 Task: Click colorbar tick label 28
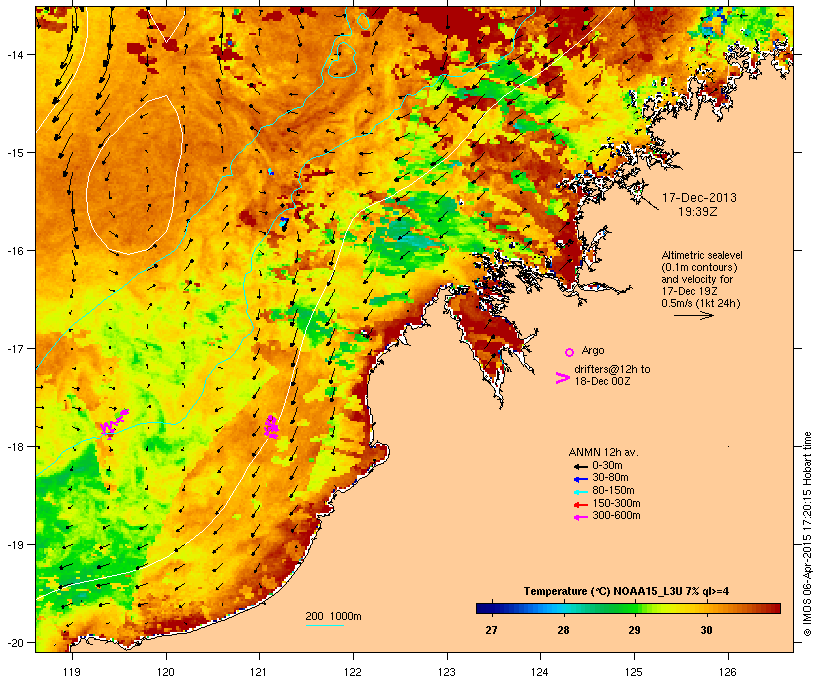click(x=563, y=630)
